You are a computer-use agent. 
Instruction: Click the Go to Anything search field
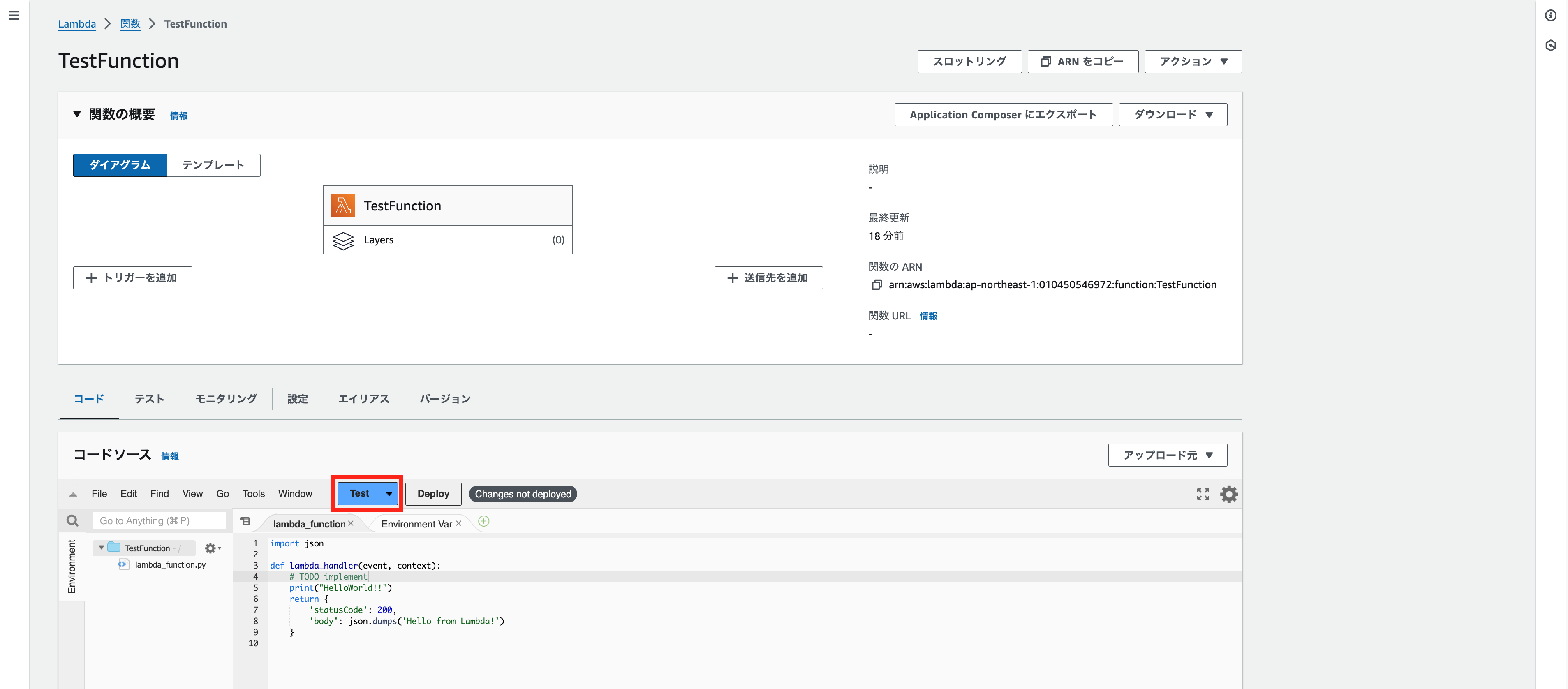[158, 520]
